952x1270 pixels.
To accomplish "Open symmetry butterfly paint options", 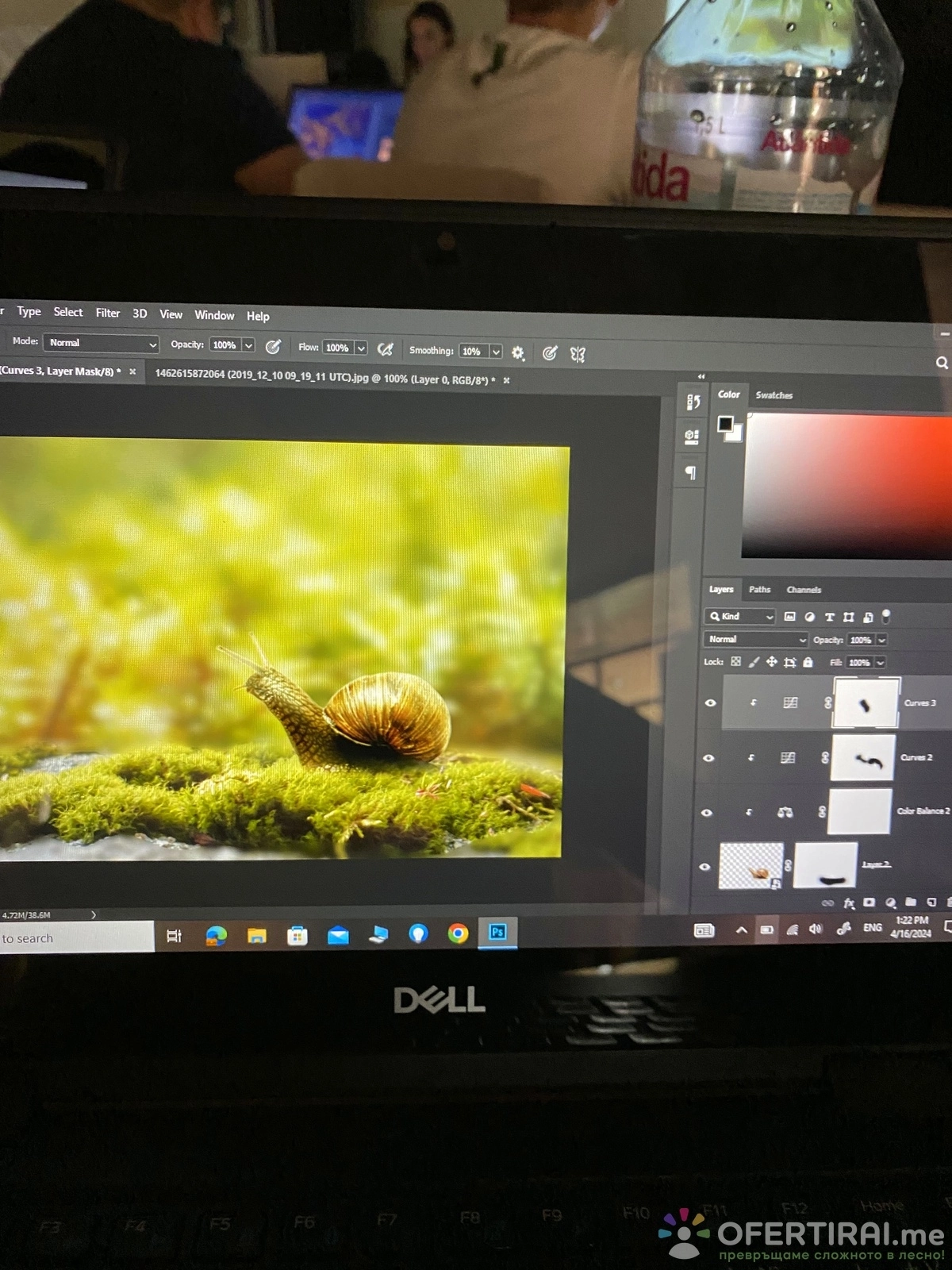I will click(578, 355).
